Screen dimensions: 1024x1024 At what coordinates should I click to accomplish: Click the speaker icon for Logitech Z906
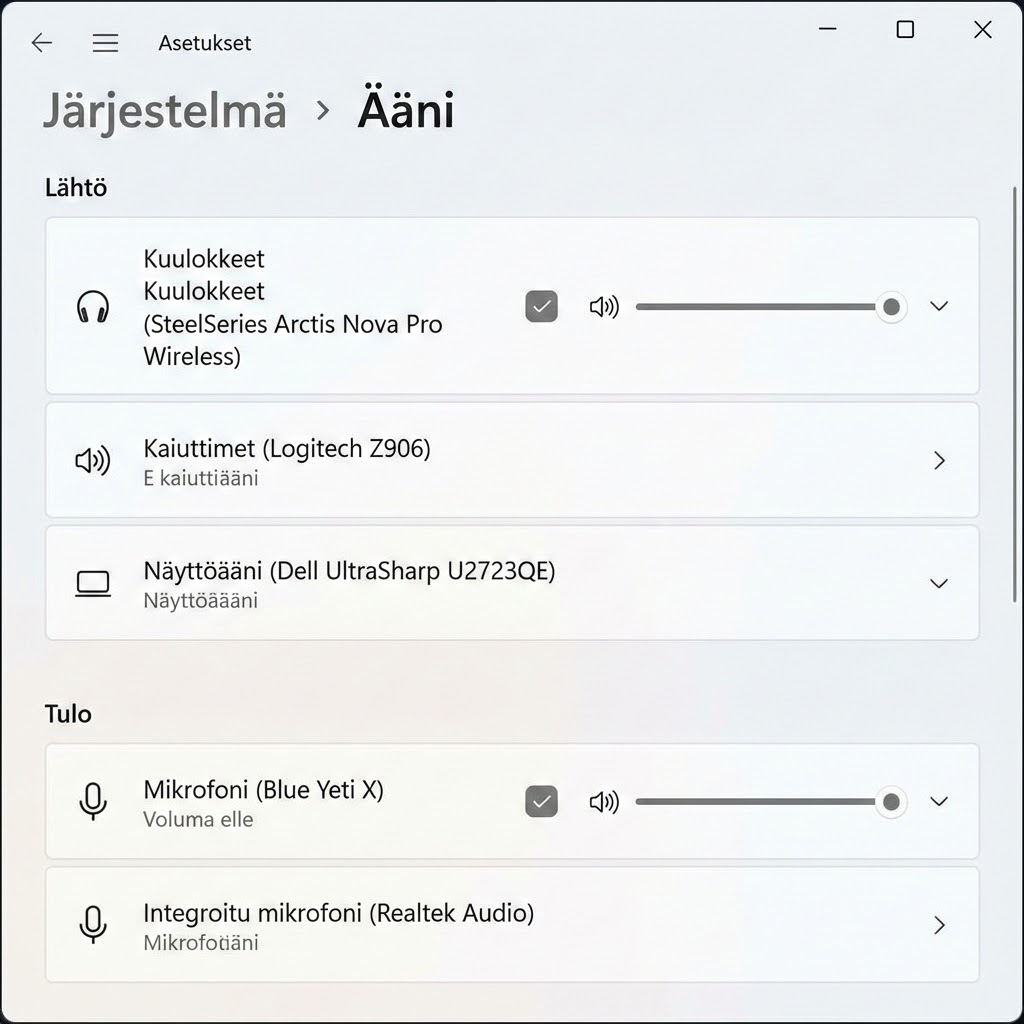93,460
